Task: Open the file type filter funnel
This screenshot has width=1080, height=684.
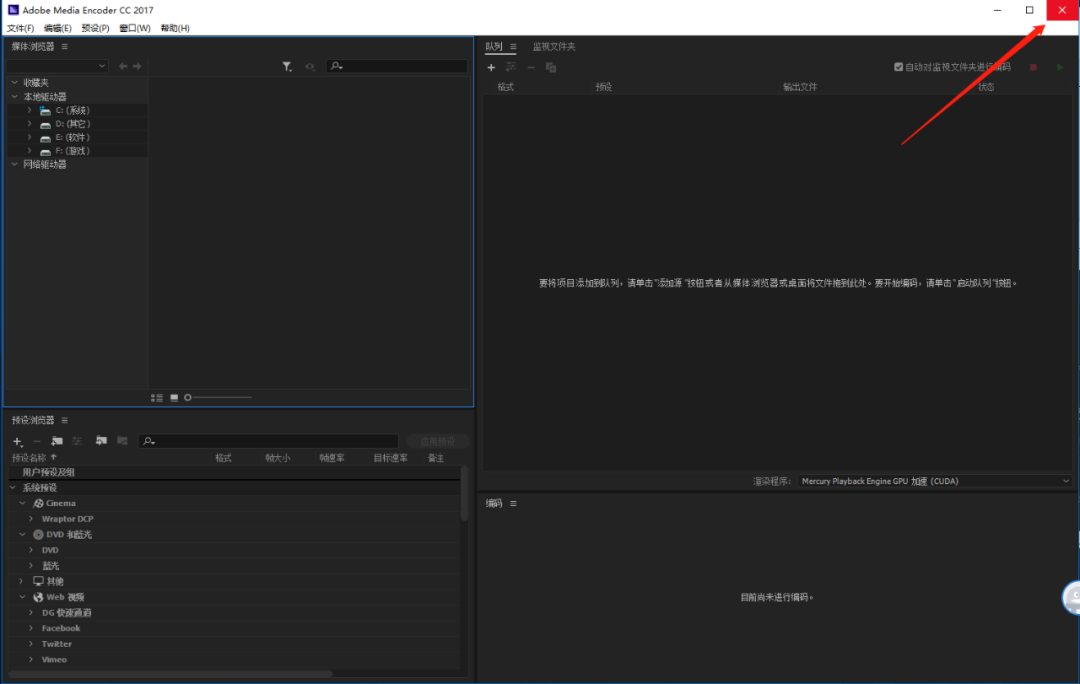Action: point(287,67)
